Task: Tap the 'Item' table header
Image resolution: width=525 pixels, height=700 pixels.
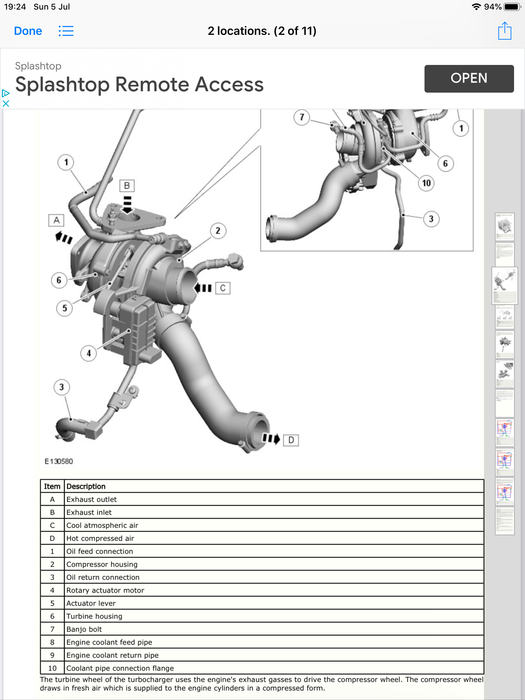Action: coord(52,486)
